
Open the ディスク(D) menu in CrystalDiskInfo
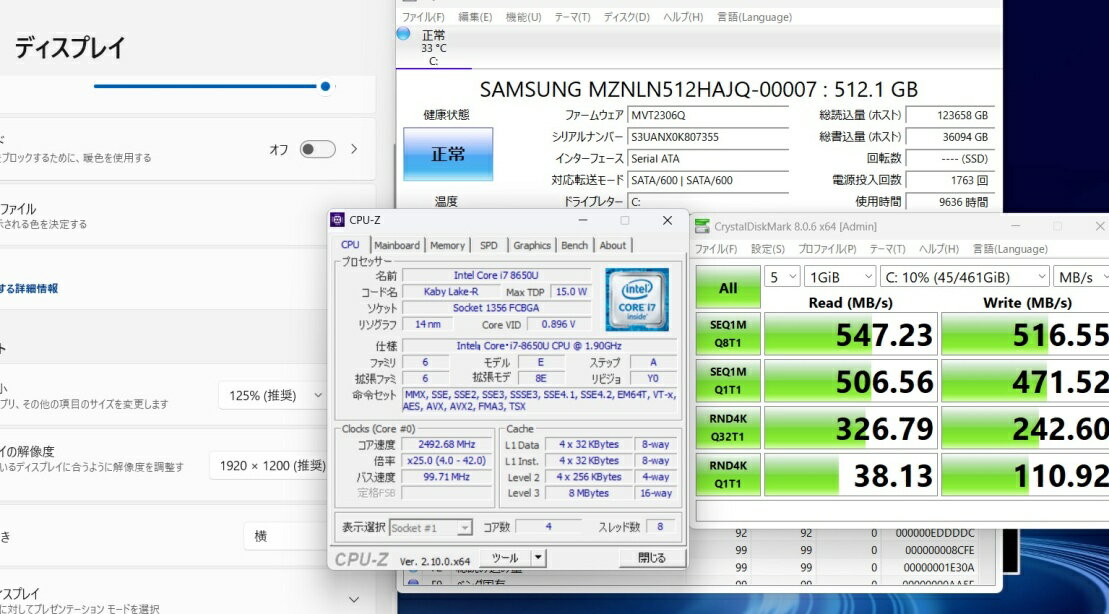(x=626, y=17)
